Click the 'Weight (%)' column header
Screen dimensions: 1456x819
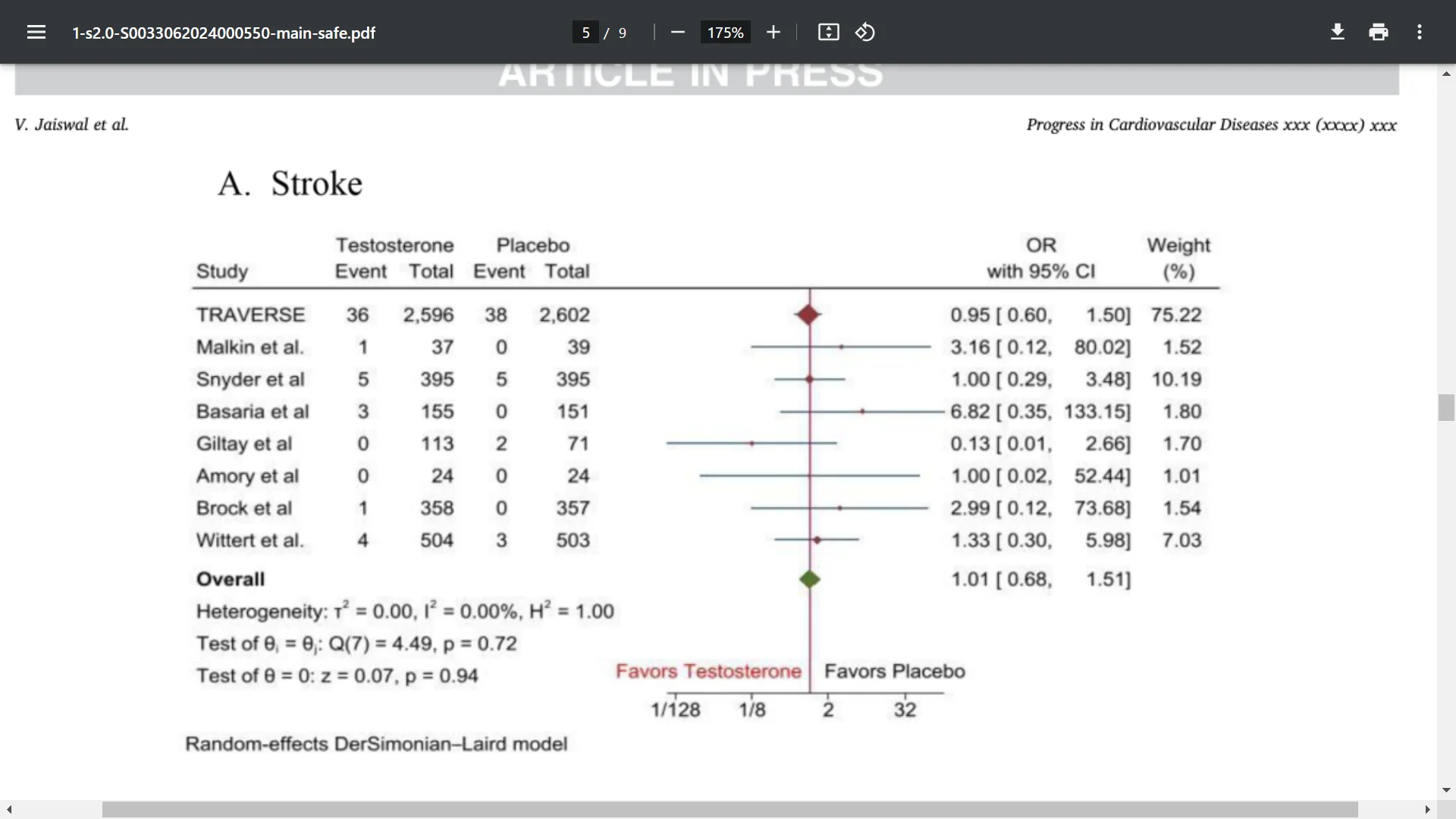tap(1178, 259)
